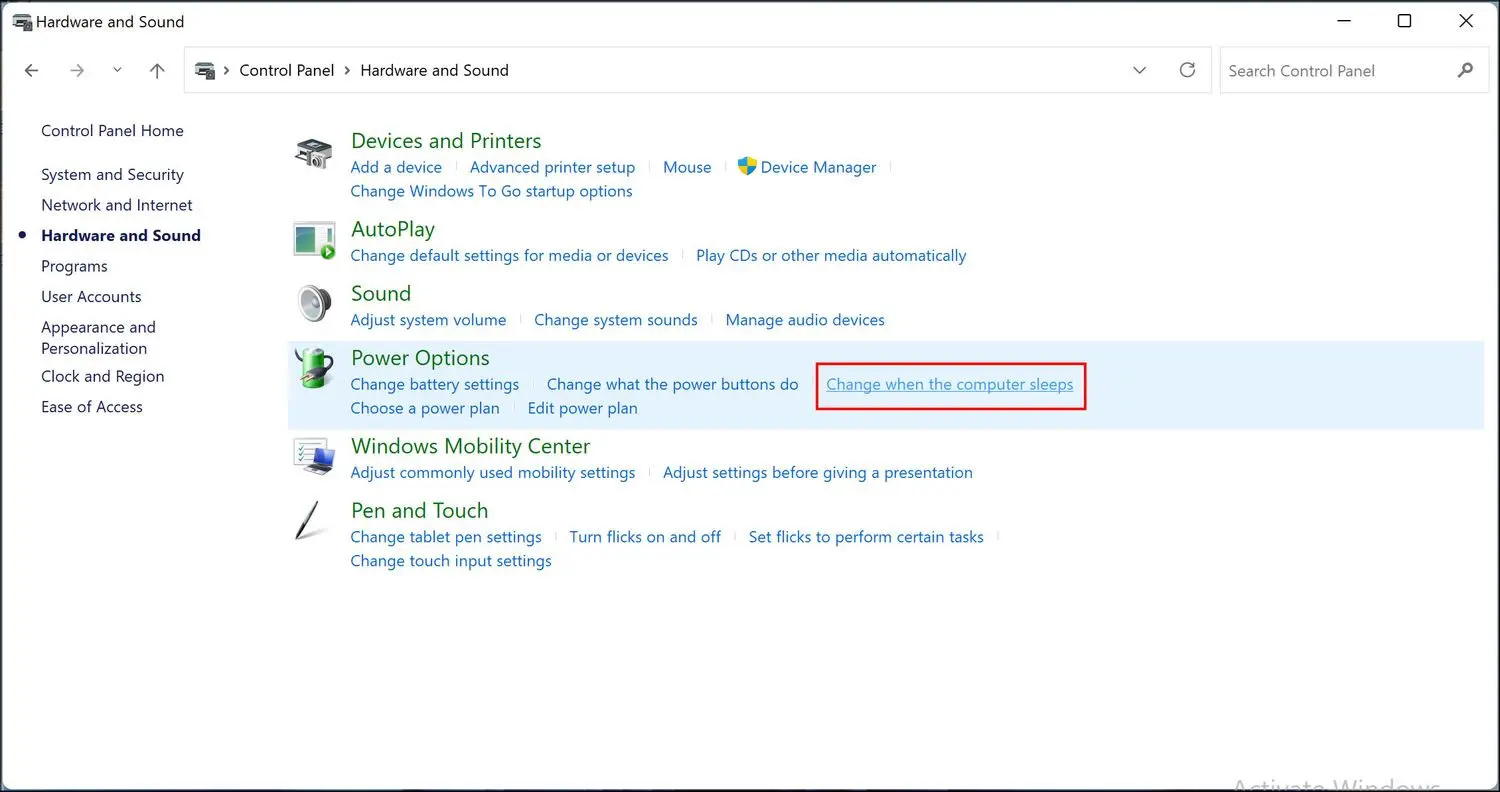The width and height of the screenshot is (1500, 792).
Task: Open System and Security in sidebar
Action: pyautogui.click(x=112, y=175)
